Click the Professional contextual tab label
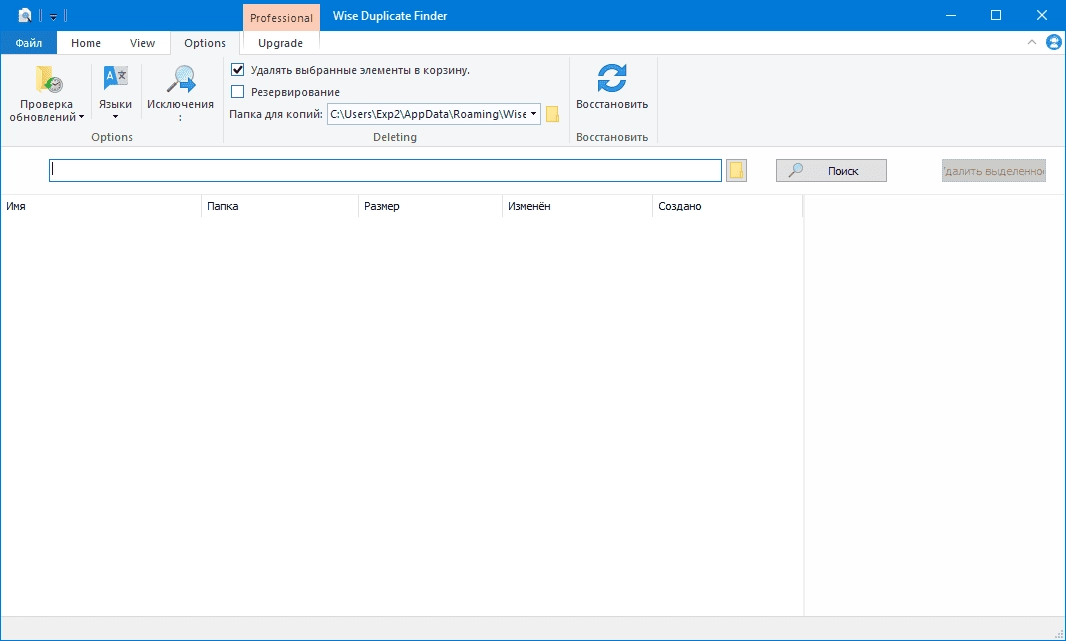Image resolution: width=1066 pixels, height=641 pixels. click(281, 18)
